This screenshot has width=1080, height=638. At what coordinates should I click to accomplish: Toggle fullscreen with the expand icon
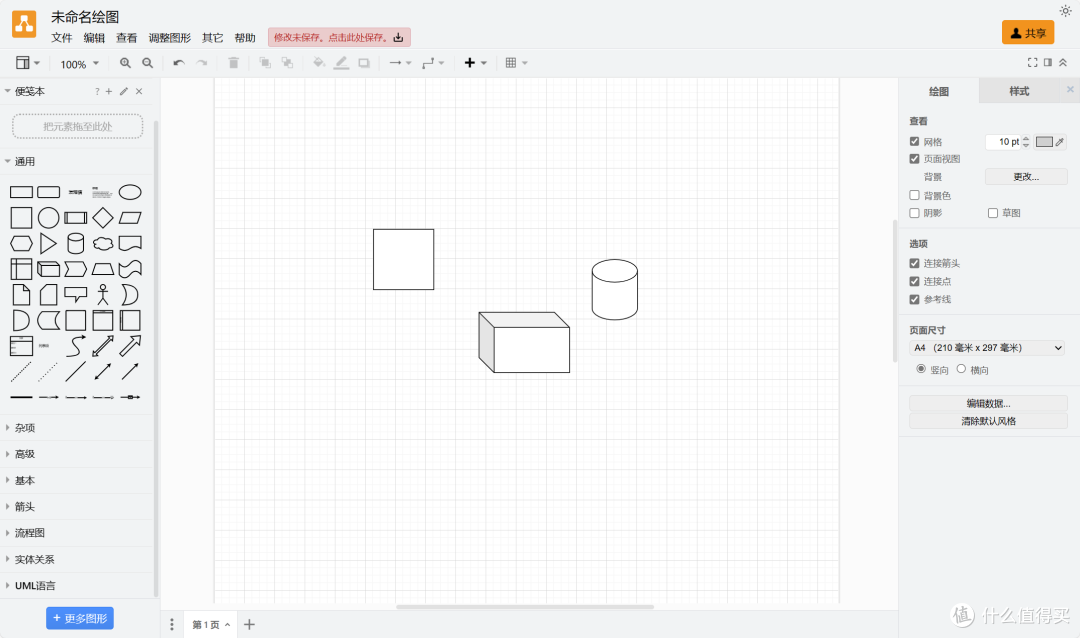click(1032, 63)
